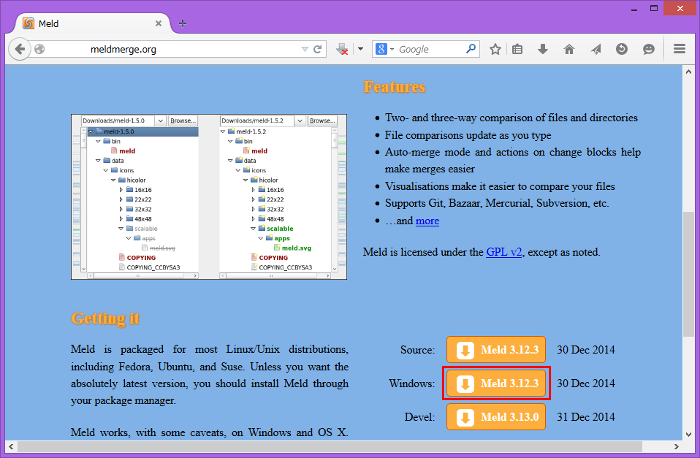Click the vertical scrollbar up arrow
Viewport: 700px width, 458px height.
(x=688, y=71)
